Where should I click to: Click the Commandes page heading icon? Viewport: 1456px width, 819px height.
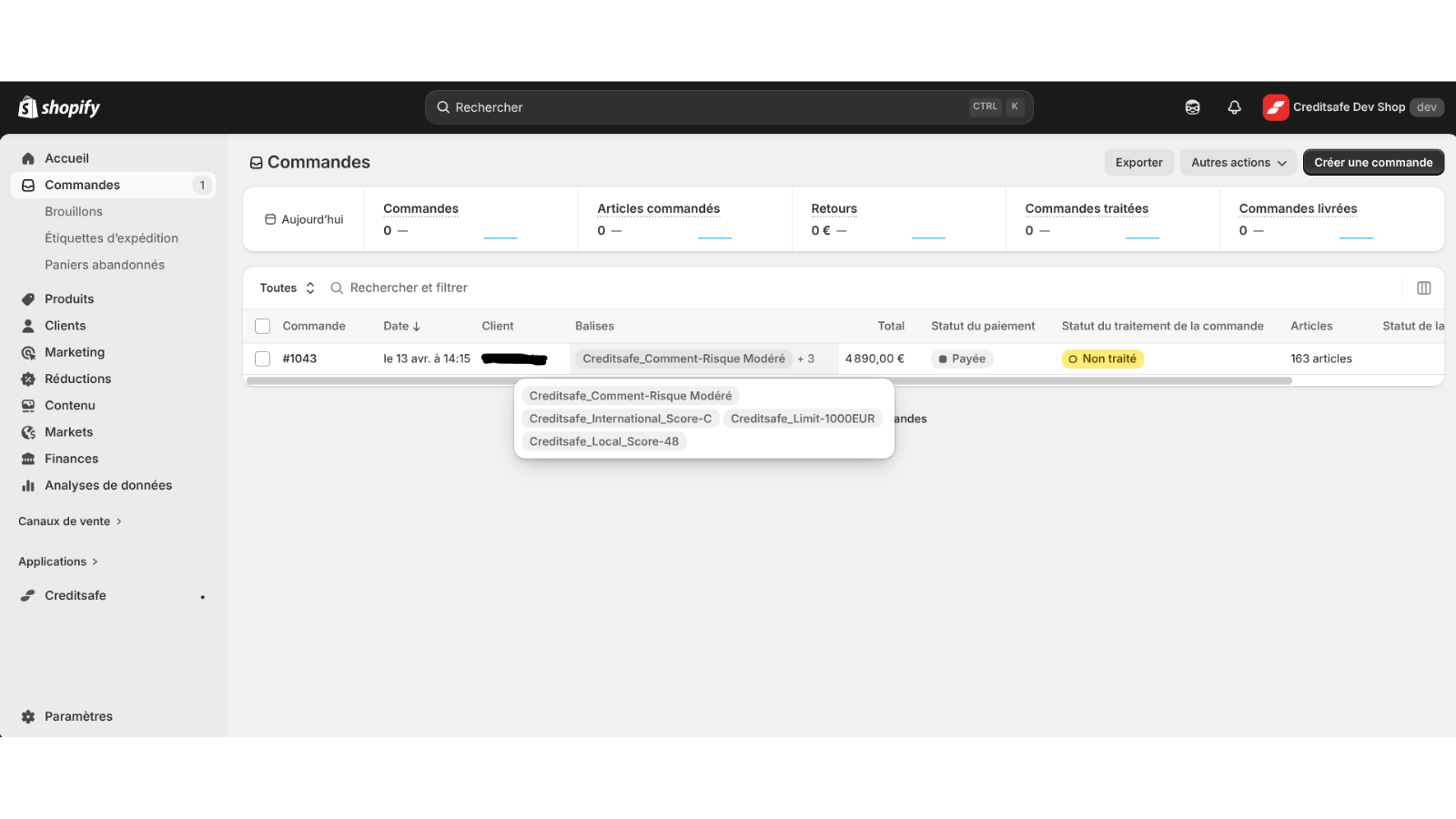pos(257,163)
